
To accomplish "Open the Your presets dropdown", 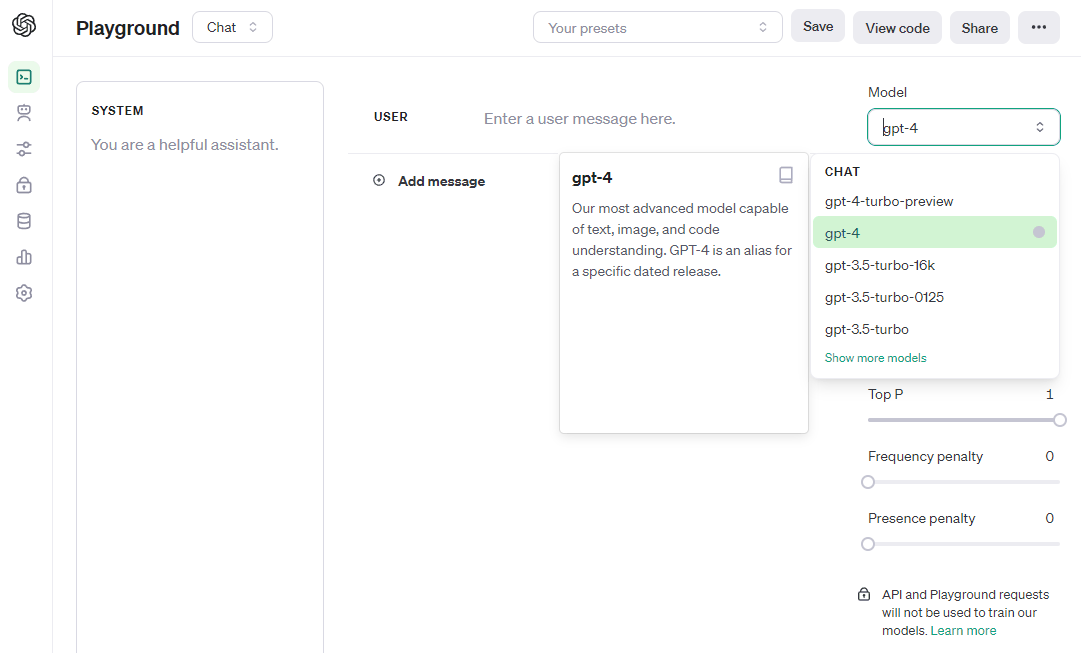I will pos(657,28).
